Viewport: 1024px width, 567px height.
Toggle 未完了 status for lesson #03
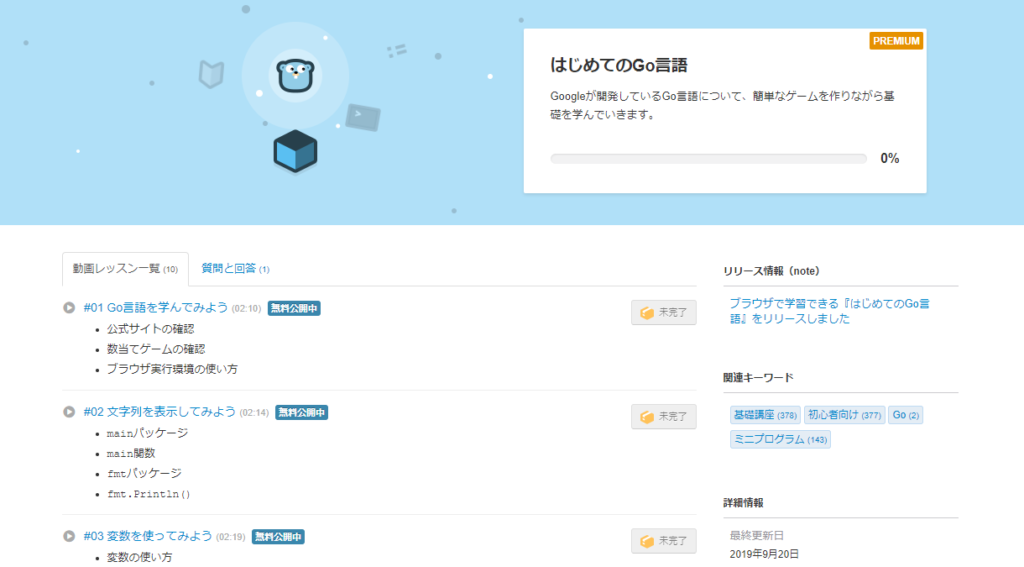[x=664, y=541]
